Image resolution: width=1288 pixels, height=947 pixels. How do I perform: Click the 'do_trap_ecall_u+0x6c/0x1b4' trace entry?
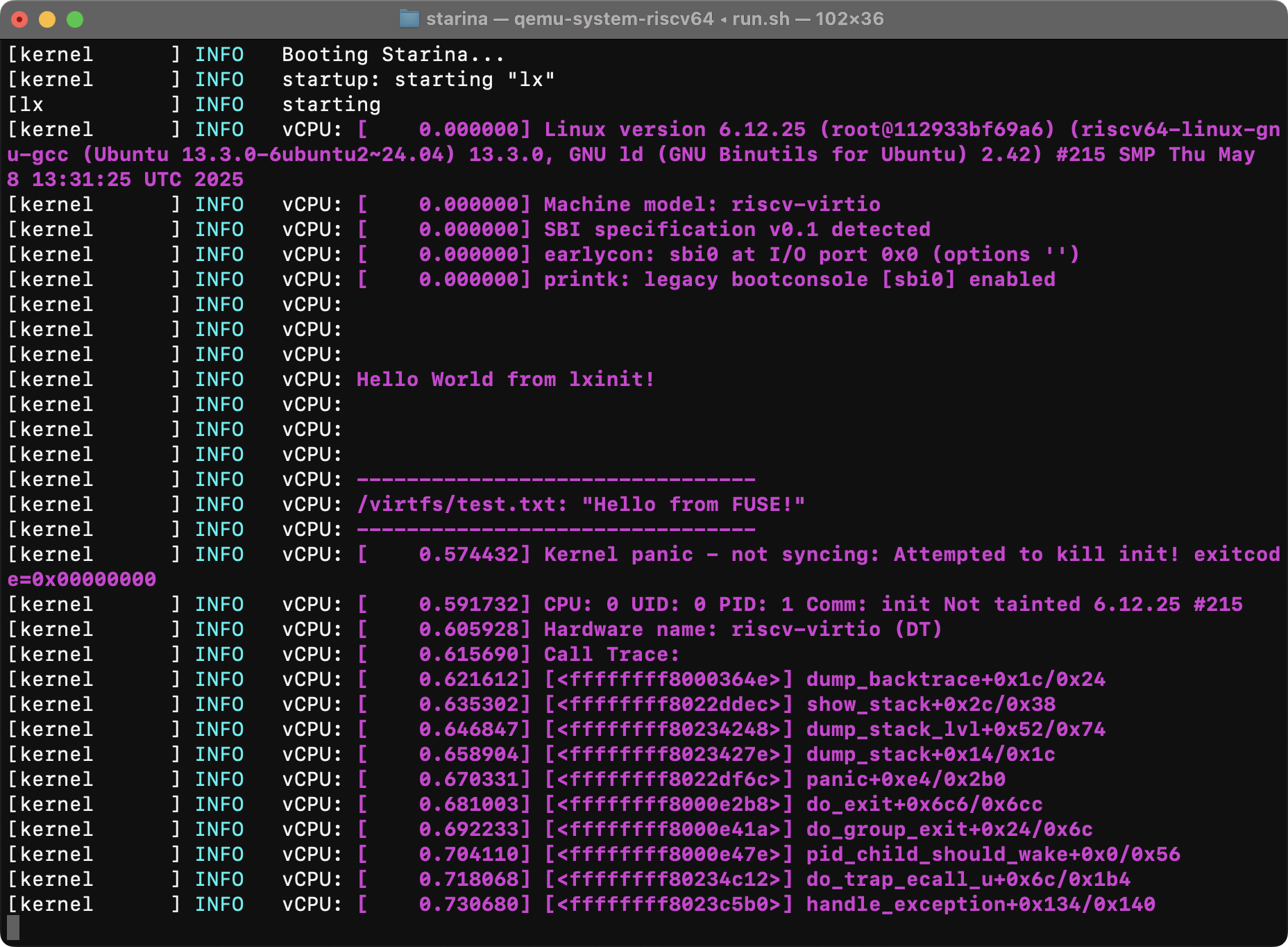968,880
